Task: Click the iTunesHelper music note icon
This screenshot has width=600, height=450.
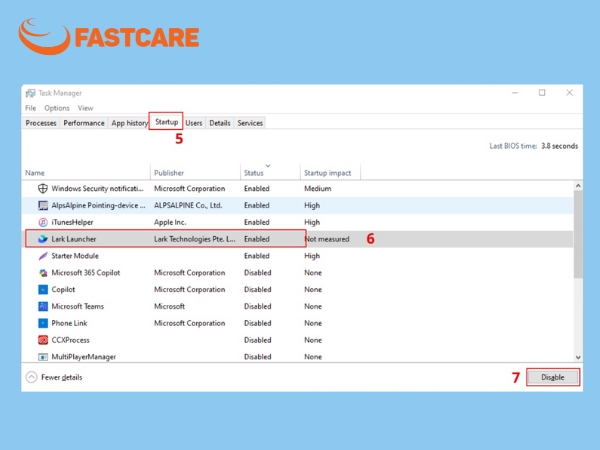Action: pyautogui.click(x=43, y=222)
